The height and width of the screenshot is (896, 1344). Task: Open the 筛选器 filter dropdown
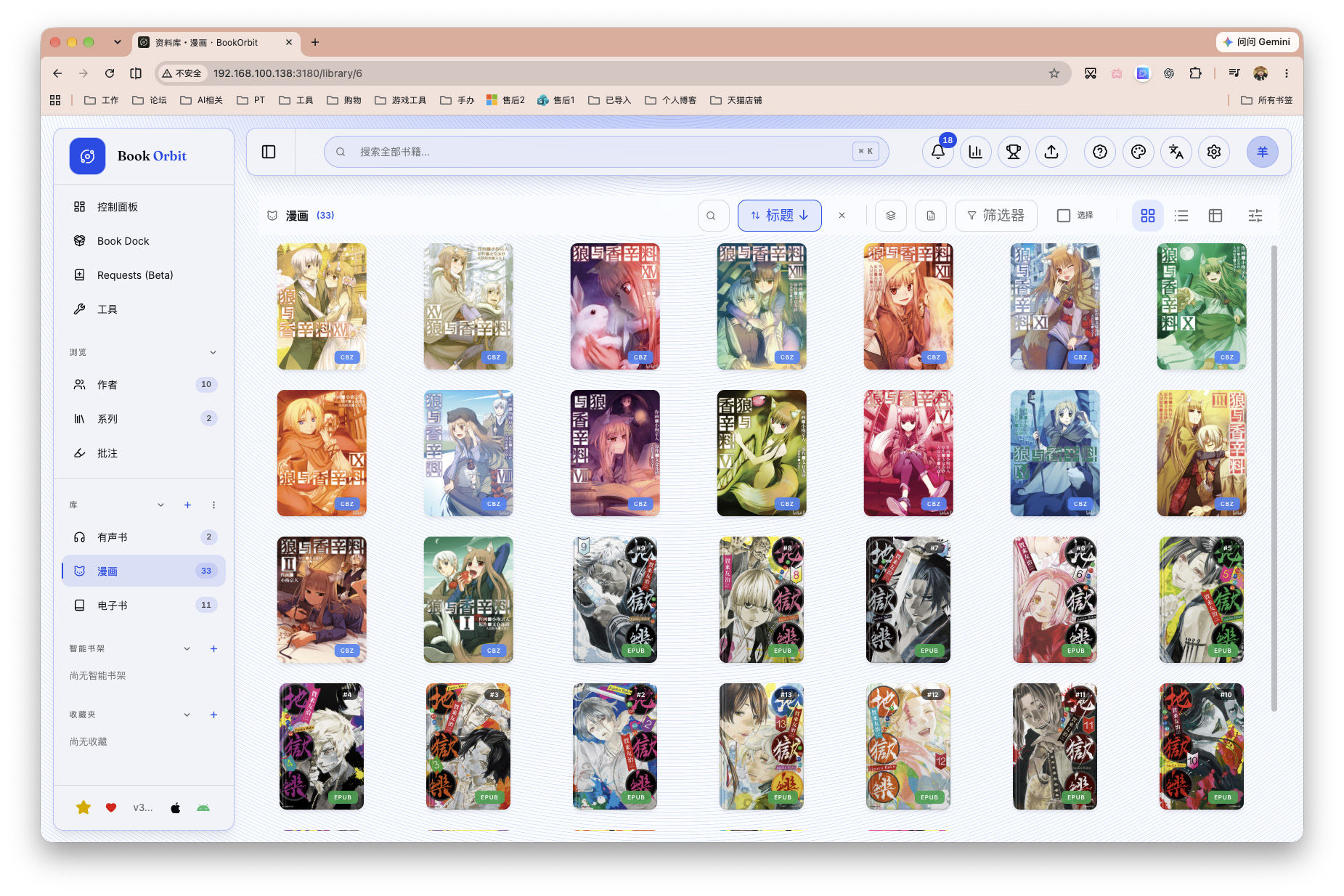[x=995, y=216]
